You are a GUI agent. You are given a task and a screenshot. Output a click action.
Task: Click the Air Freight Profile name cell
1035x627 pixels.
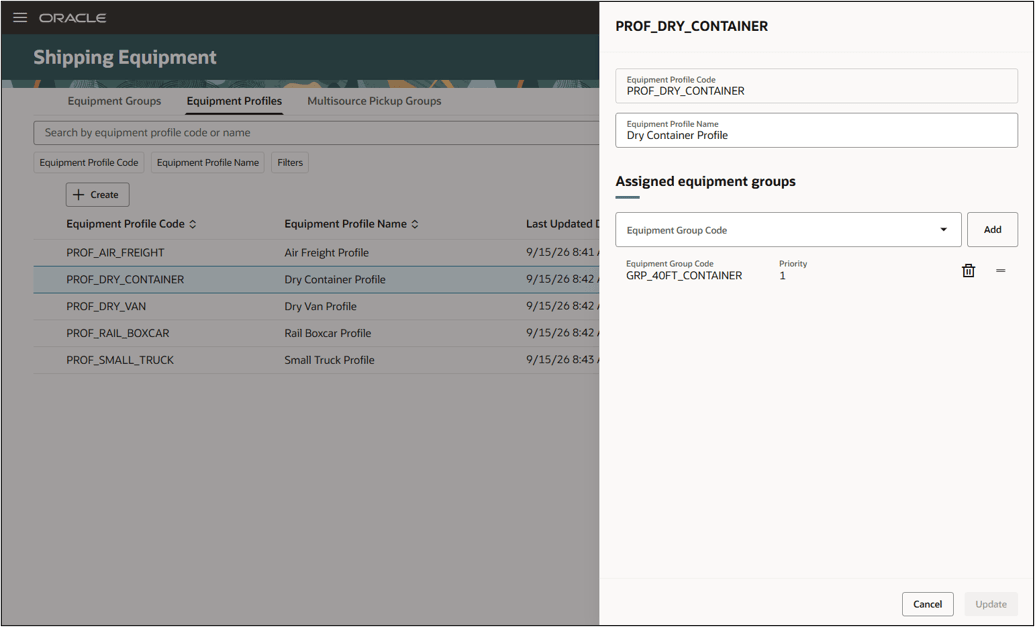(326, 253)
